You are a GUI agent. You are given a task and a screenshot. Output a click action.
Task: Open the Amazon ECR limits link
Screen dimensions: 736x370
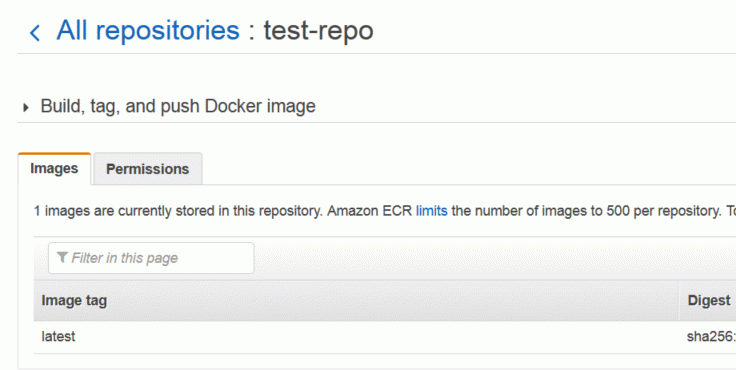(431, 211)
